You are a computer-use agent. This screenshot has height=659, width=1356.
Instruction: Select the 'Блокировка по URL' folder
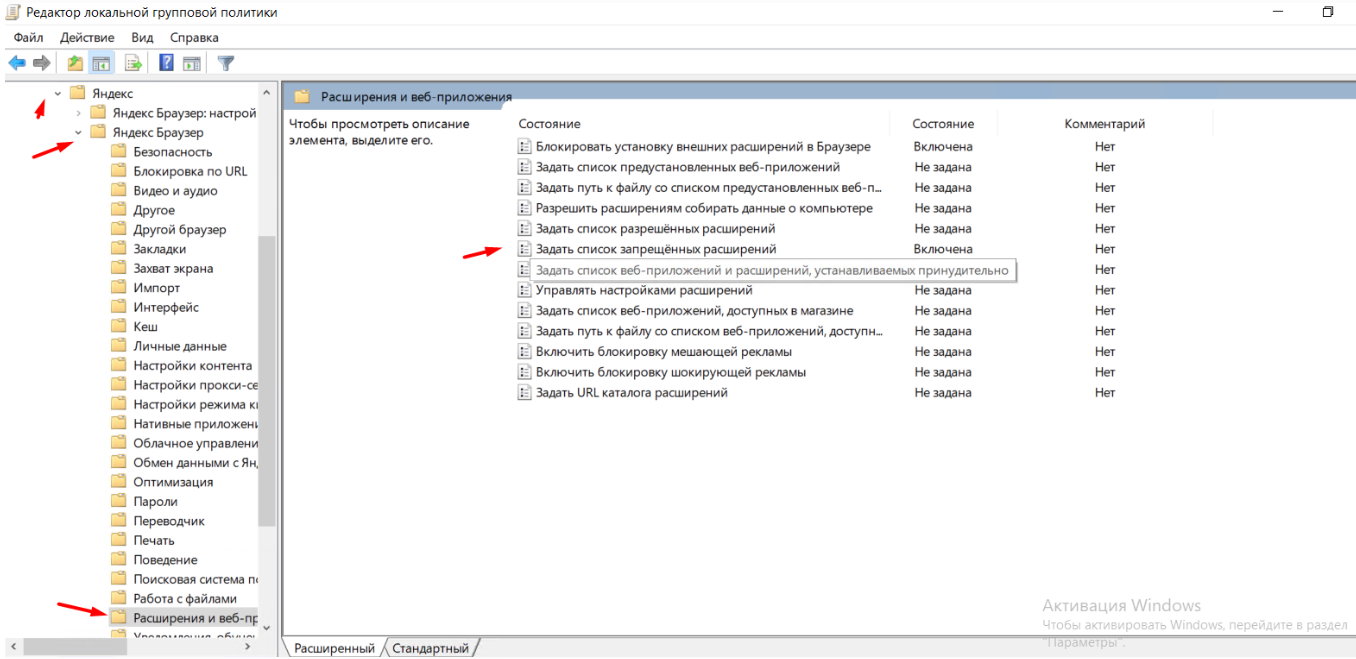[x=190, y=172]
